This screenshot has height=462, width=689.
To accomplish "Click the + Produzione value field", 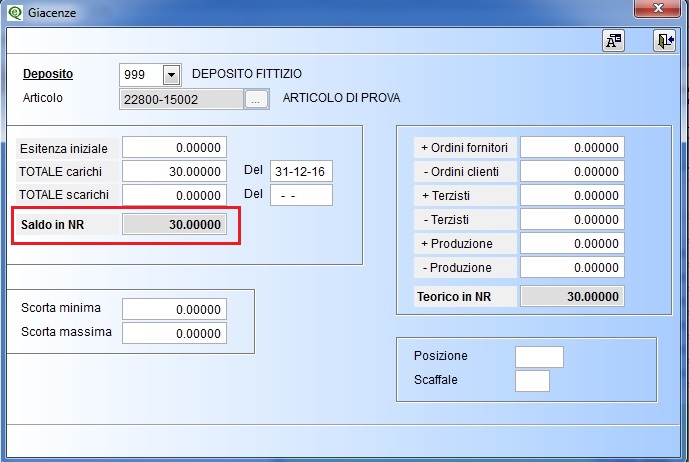I will [572, 243].
